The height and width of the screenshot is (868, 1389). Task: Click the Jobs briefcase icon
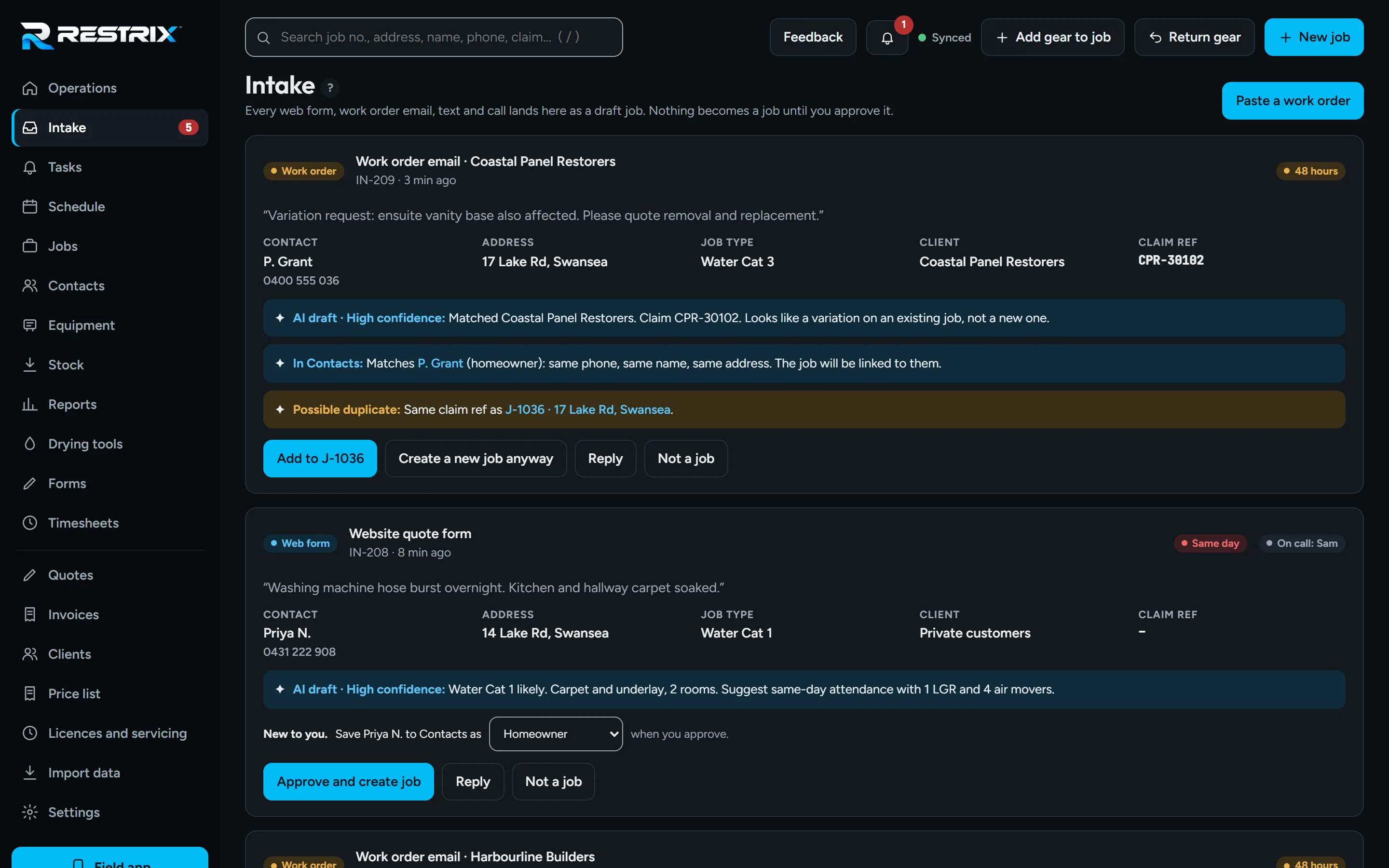point(30,246)
